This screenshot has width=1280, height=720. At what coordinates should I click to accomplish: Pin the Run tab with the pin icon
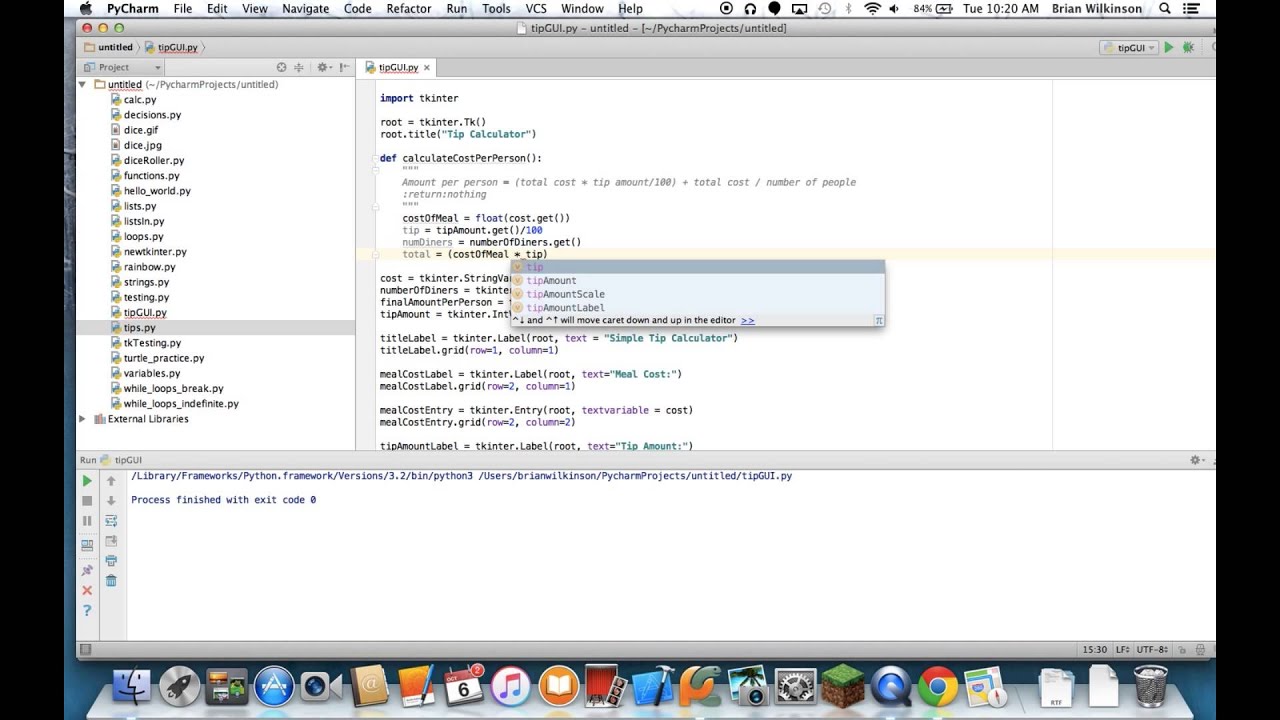(x=87, y=570)
